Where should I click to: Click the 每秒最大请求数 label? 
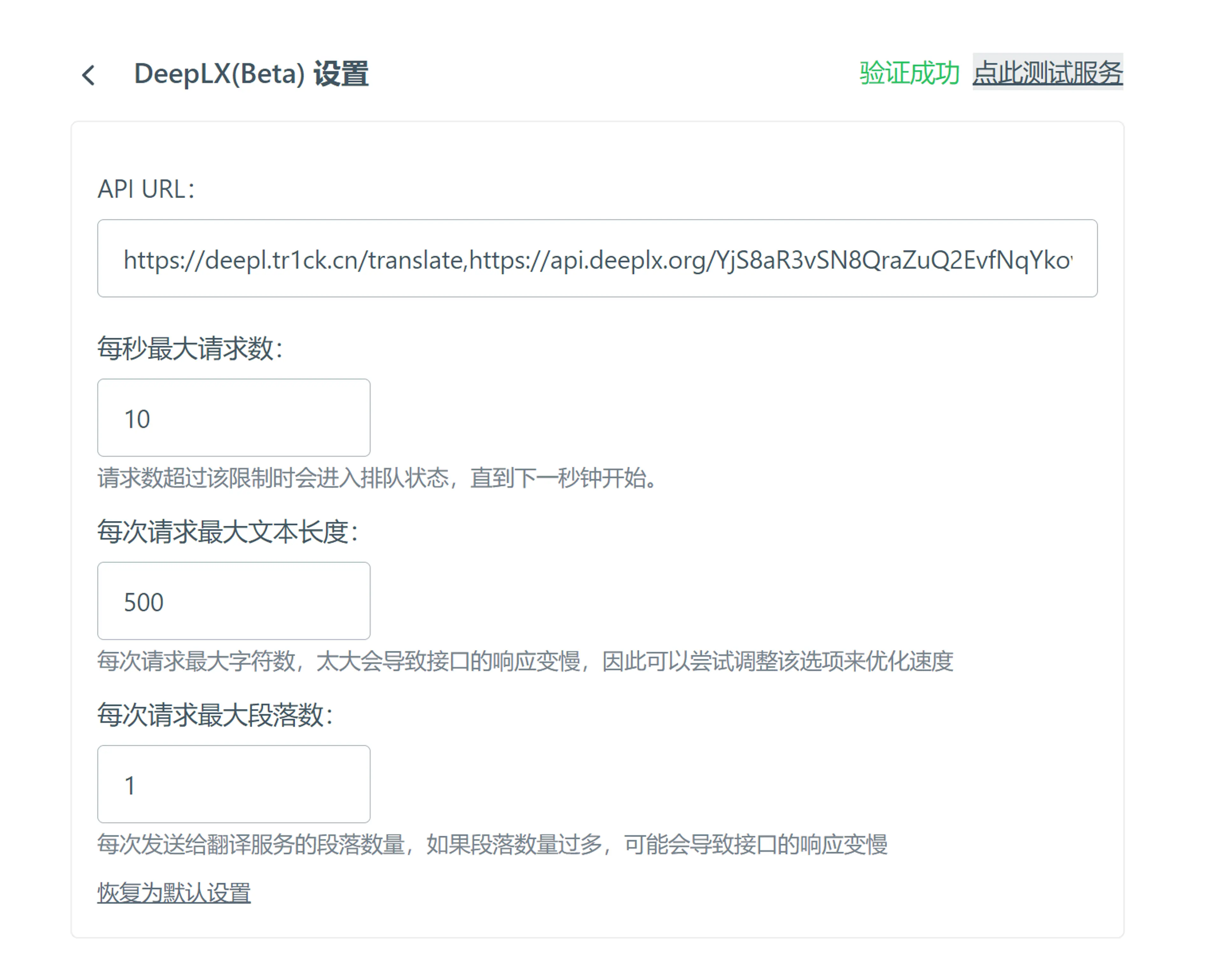[190, 348]
